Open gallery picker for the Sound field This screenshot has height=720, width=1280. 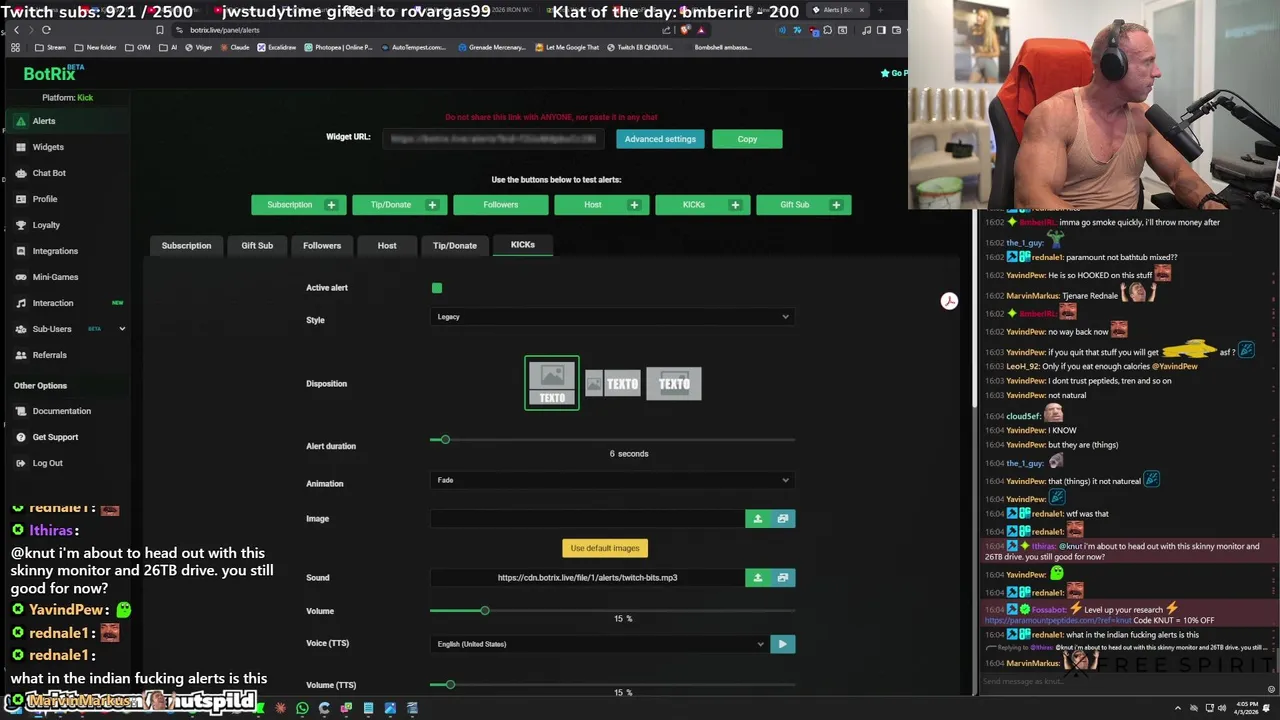(x=783, y=578)
